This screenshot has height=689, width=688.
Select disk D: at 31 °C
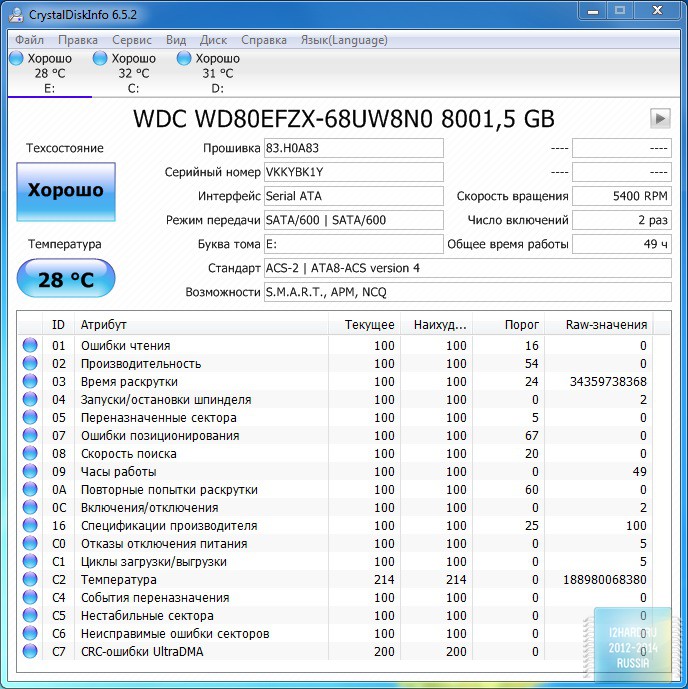217,73
